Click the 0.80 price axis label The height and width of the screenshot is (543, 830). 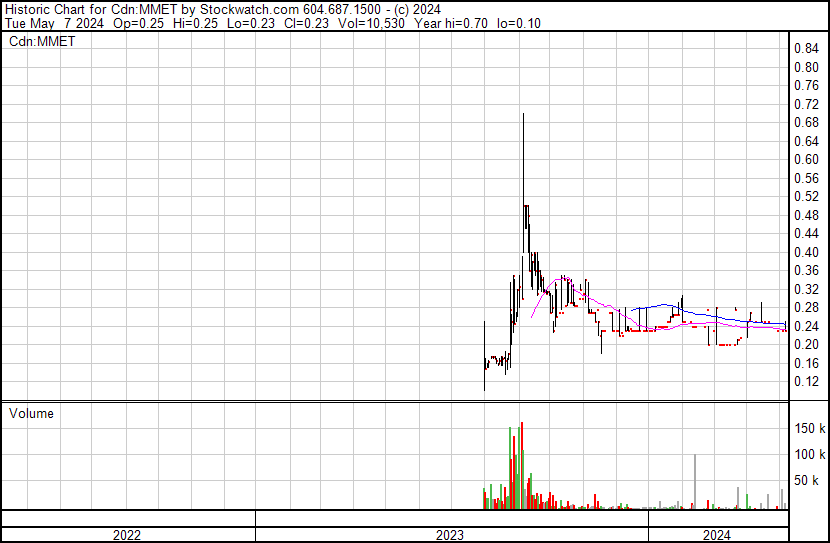807,67
